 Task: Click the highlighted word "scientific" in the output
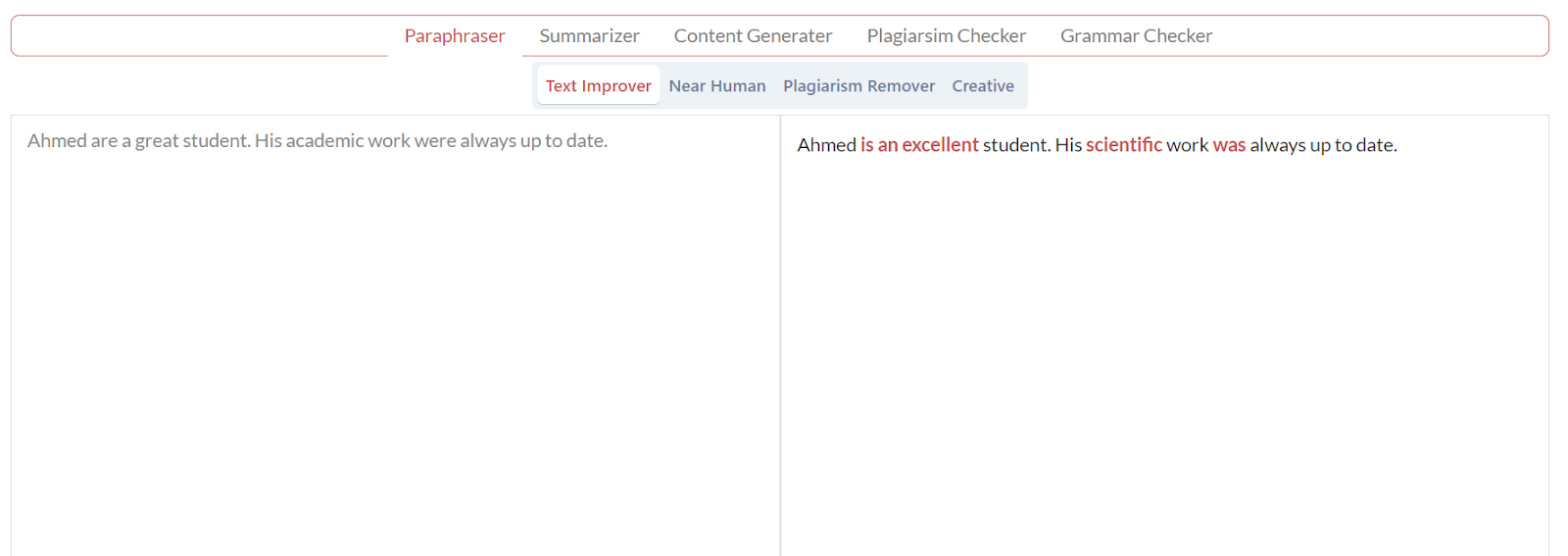1123,145
